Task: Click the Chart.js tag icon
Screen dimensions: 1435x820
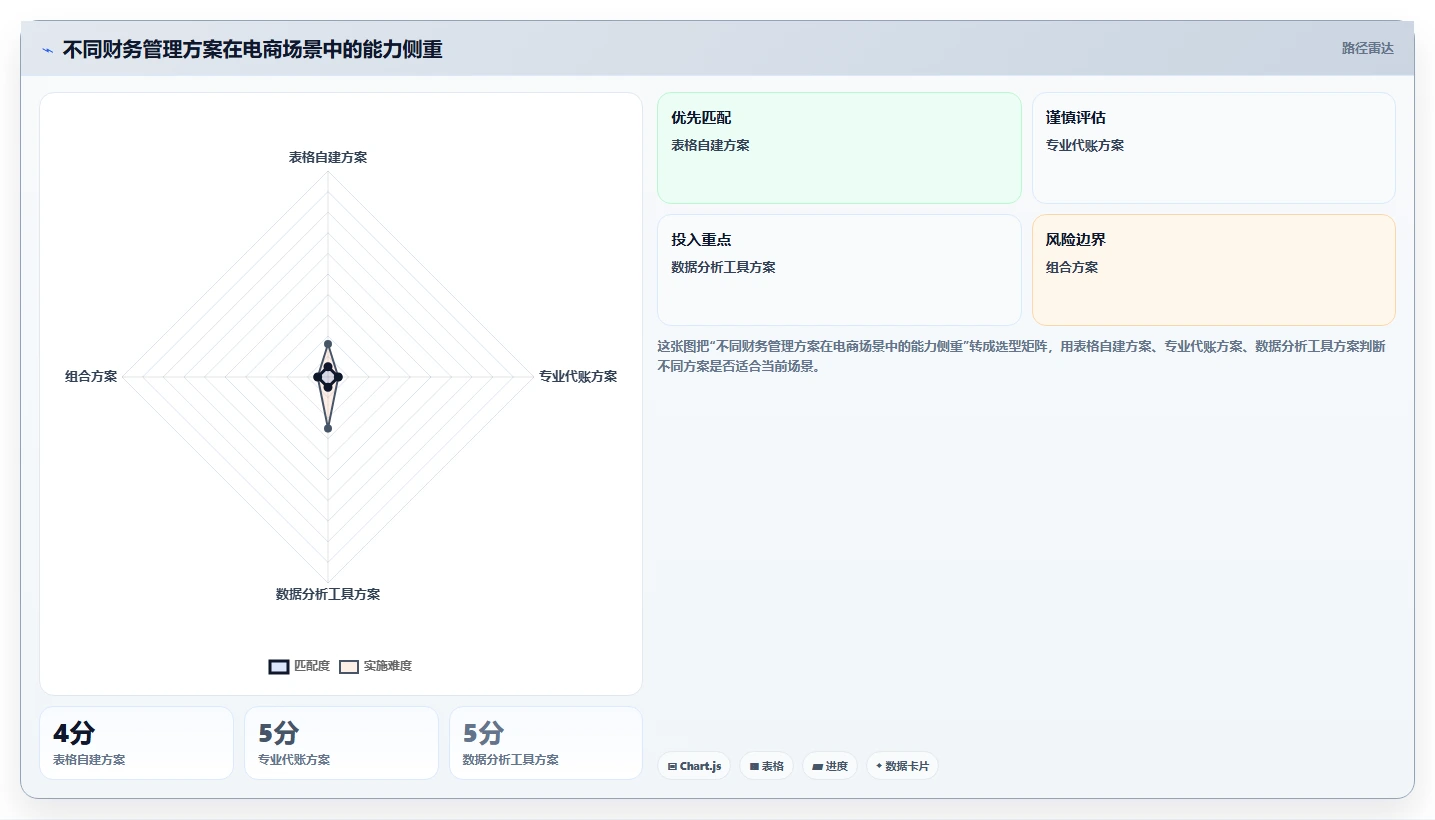Action: pyautogui.click(x=672, y=767)
